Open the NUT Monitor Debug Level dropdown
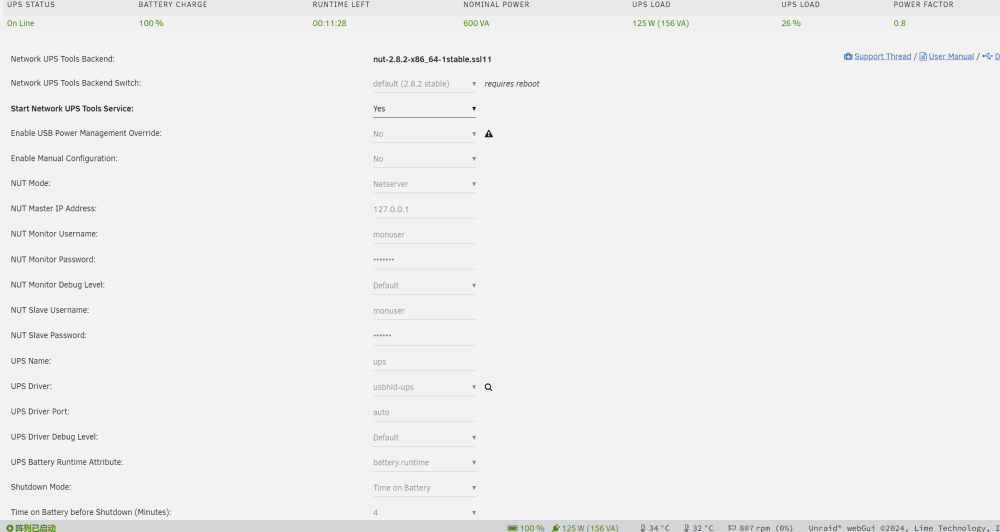 point(425,286)
